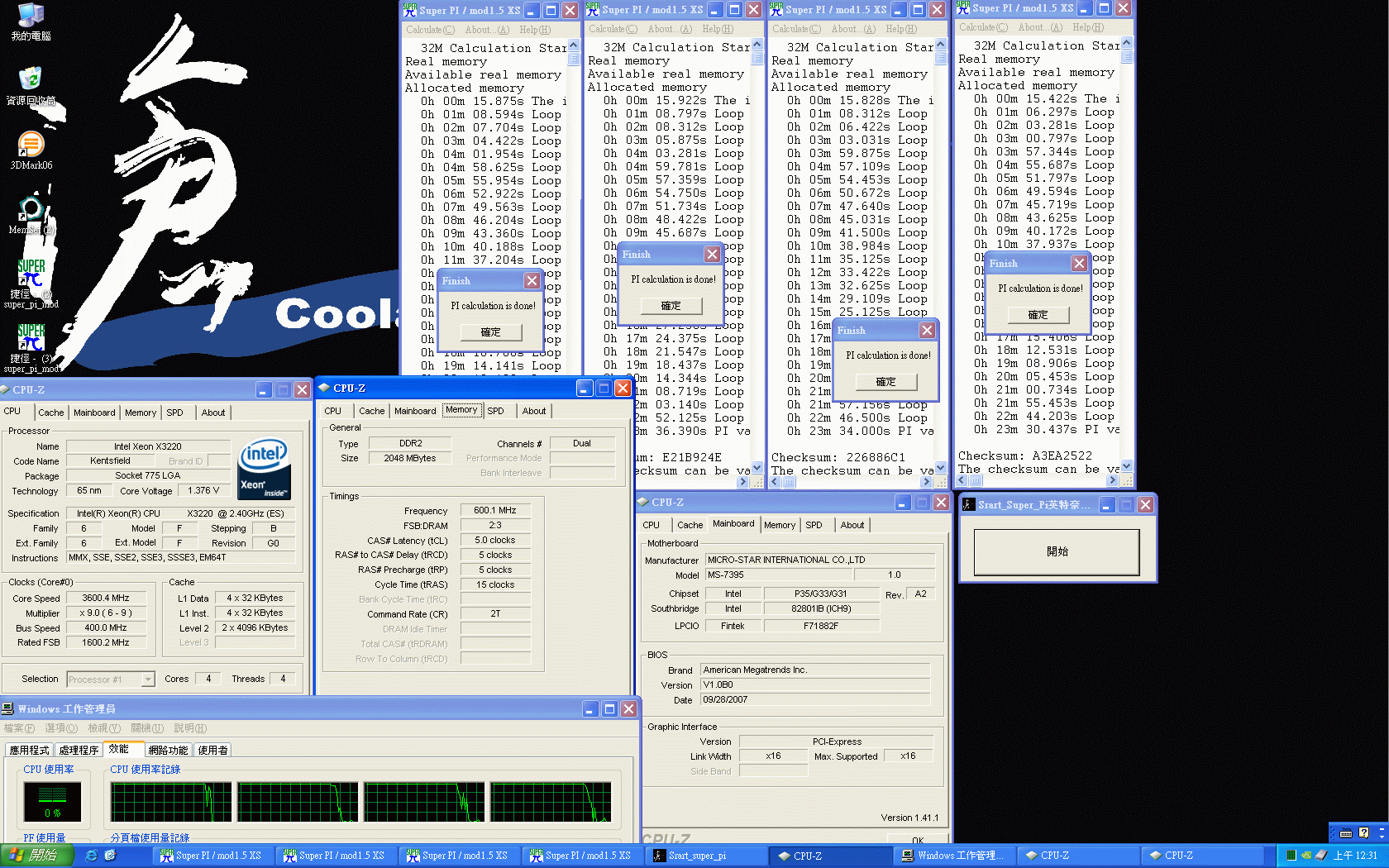Image resolution: width=1389 pixels, height=868 pixels.
Task: Select Memory tab in the Xeon CPU-Z window
Action: (x=141, y=413)
